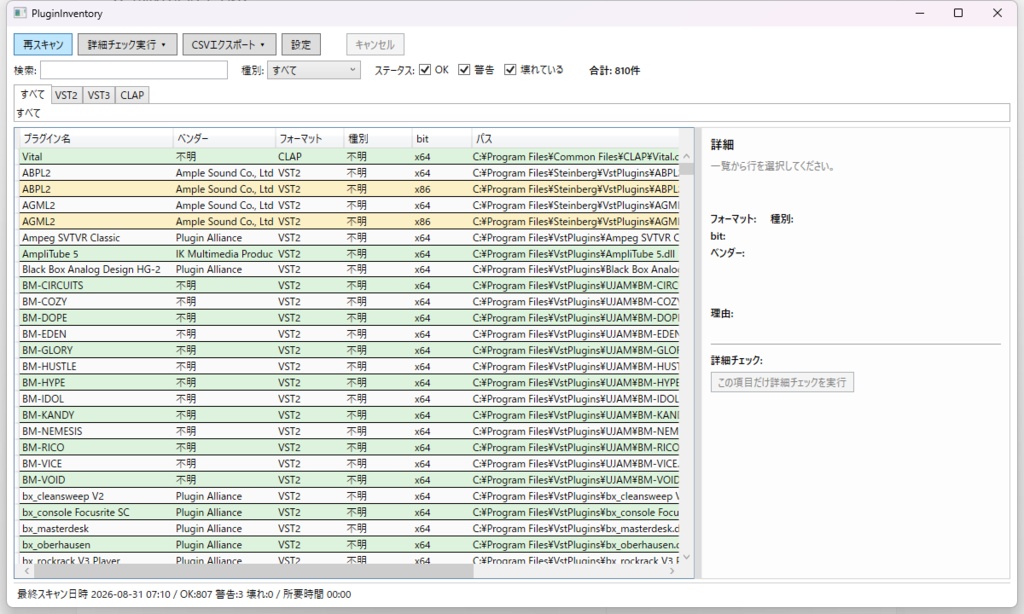Click the PluginInventory app icon in title bar
The image size is (1024, 614).
(x=20, y=13)
